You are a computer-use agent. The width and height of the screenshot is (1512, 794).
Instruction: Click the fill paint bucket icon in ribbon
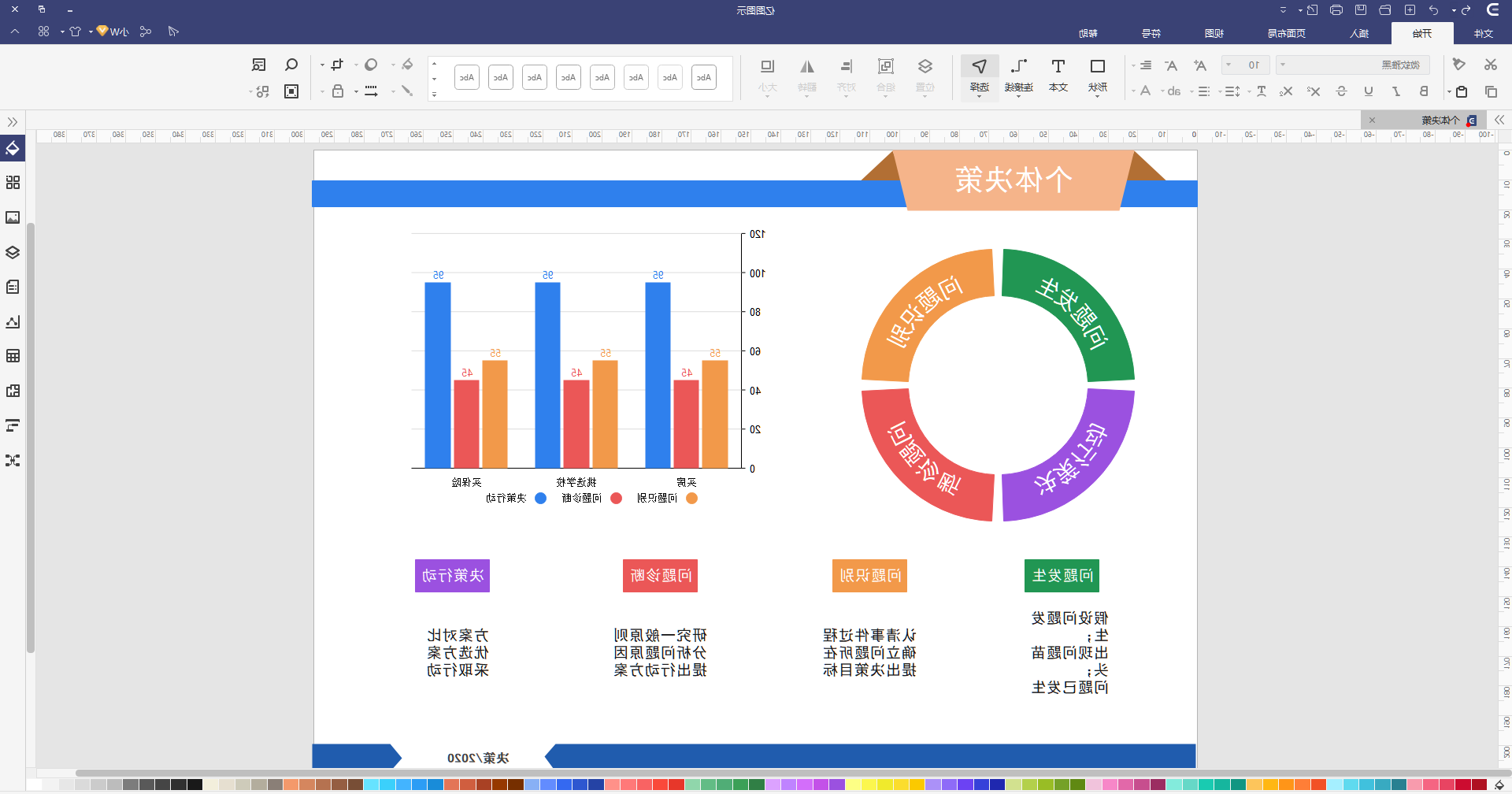coord(407,65)
